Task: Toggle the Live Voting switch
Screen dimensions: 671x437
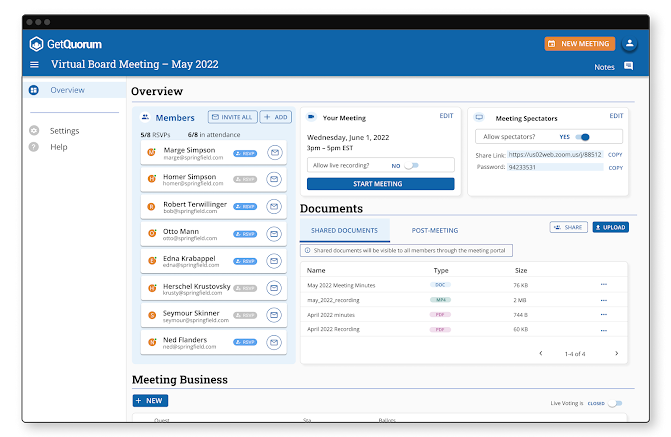Action: [x=614, y=404]
